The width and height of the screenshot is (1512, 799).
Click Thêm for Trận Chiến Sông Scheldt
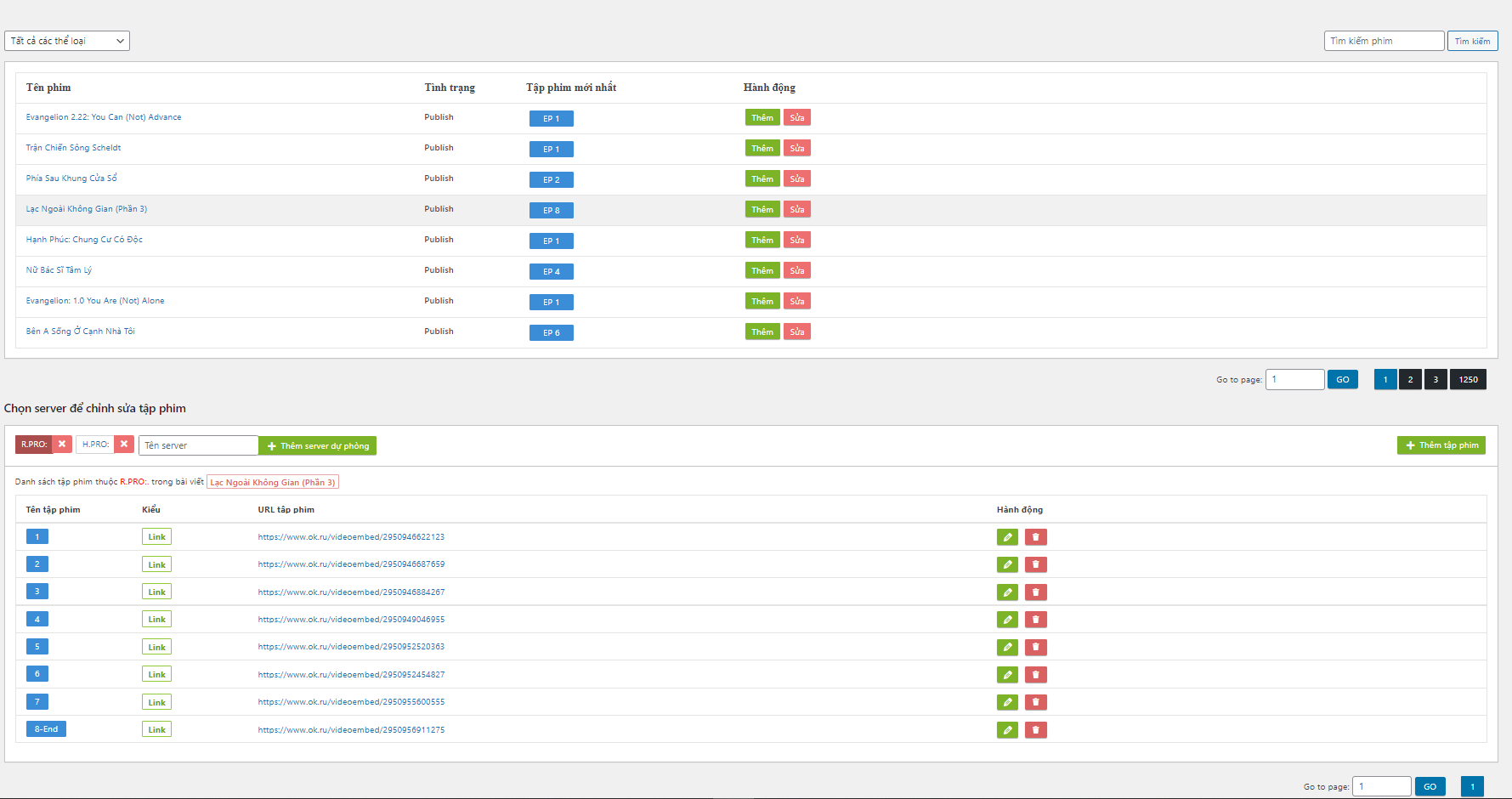[x=762, y=149]
